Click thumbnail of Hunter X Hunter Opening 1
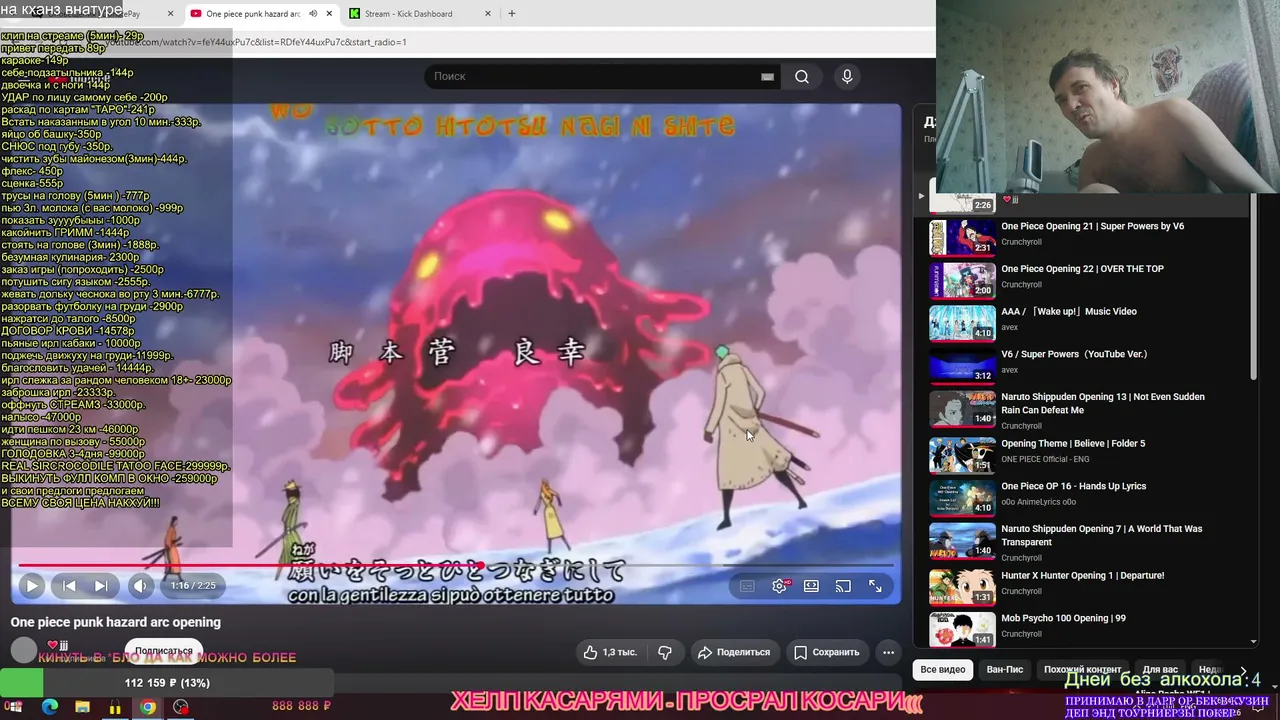The width and height of the screenshot is (1280, 720). tap(962, 587)
